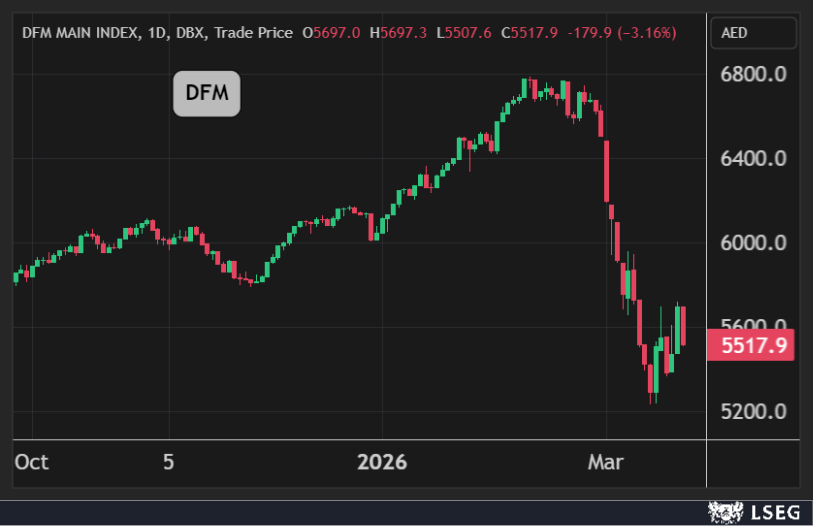Click the 6800.0 price axis label
Viewport: 813px width, 526px height.
[754, 75]
